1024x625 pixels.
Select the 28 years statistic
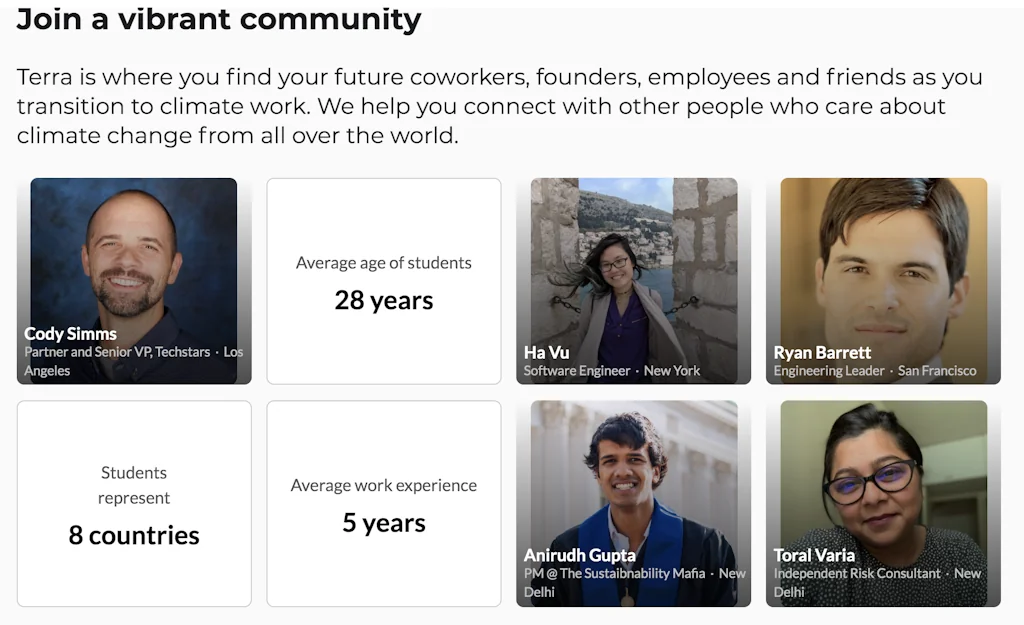[x=384, y=301]
